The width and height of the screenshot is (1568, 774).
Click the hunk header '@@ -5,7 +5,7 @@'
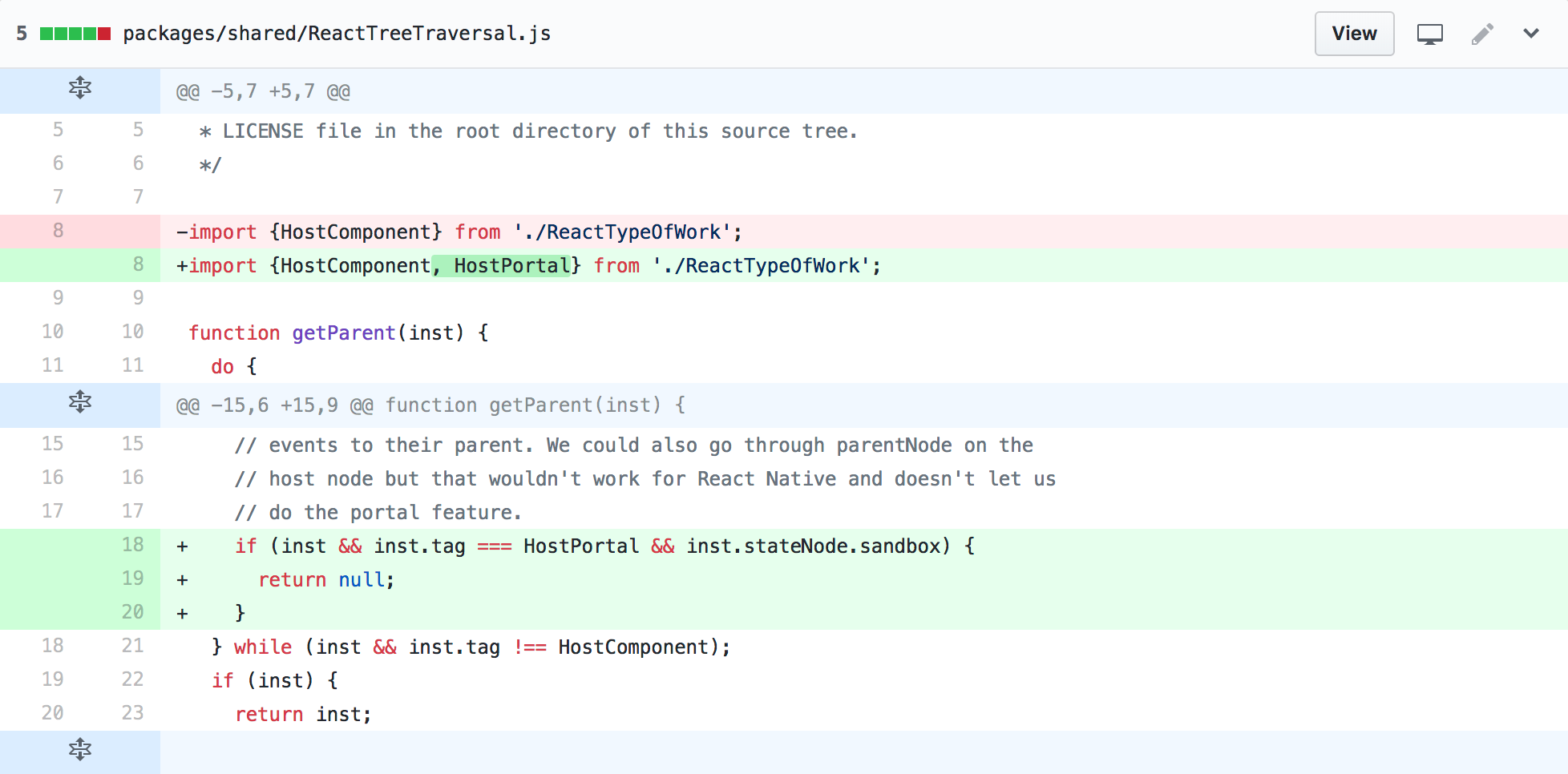click(x=263, y=91)
